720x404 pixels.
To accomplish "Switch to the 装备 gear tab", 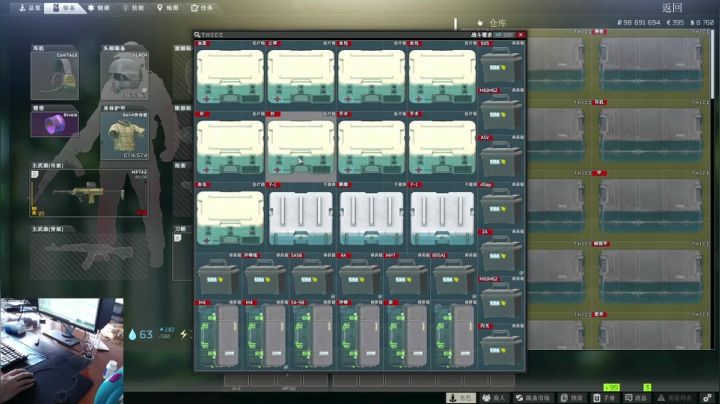I will pyautogui.click(x=65, y=8).
